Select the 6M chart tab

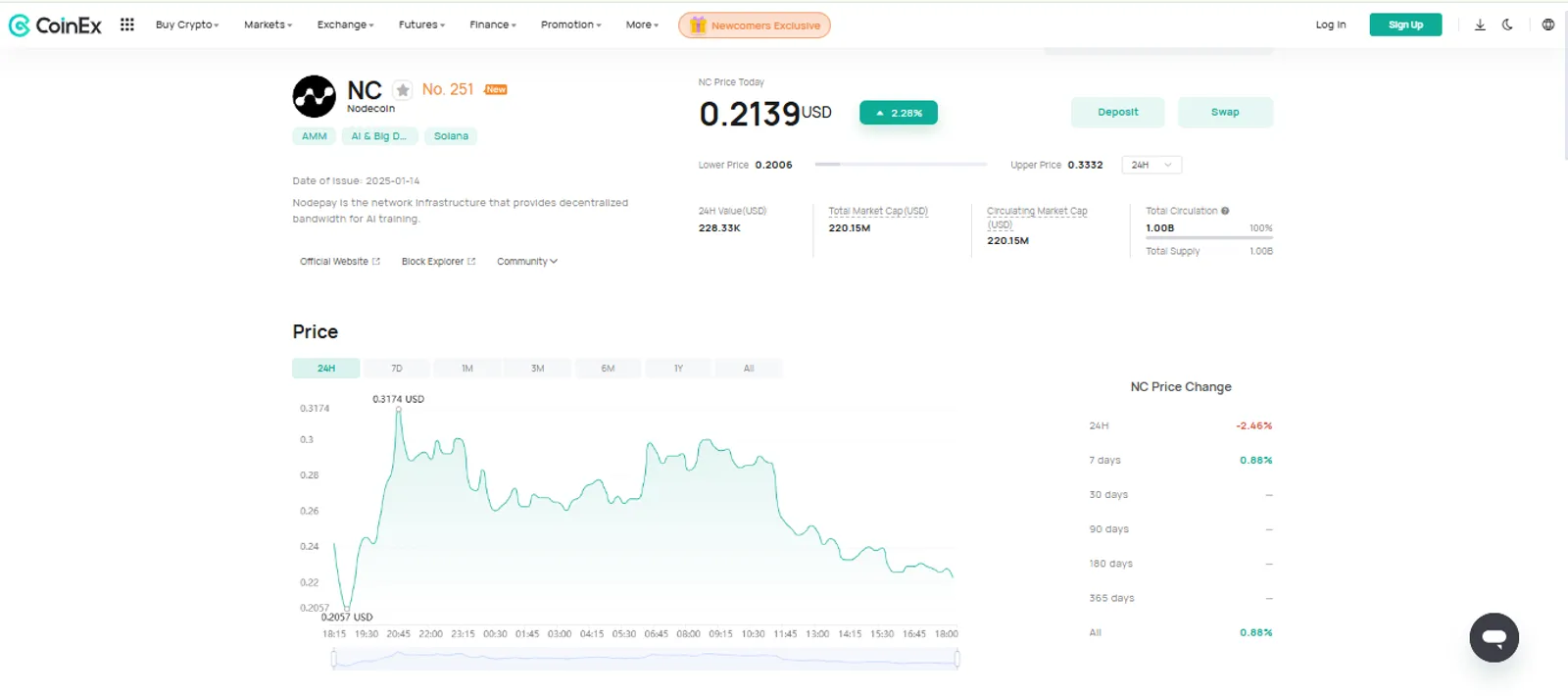click(x=609, y=369)
